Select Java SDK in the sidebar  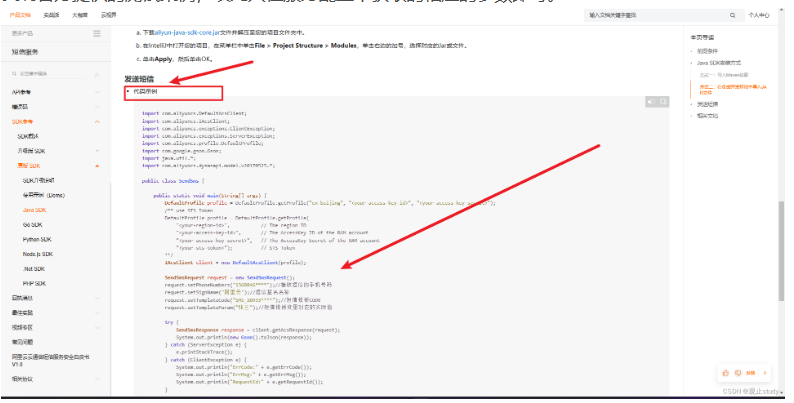coord(34,210)
